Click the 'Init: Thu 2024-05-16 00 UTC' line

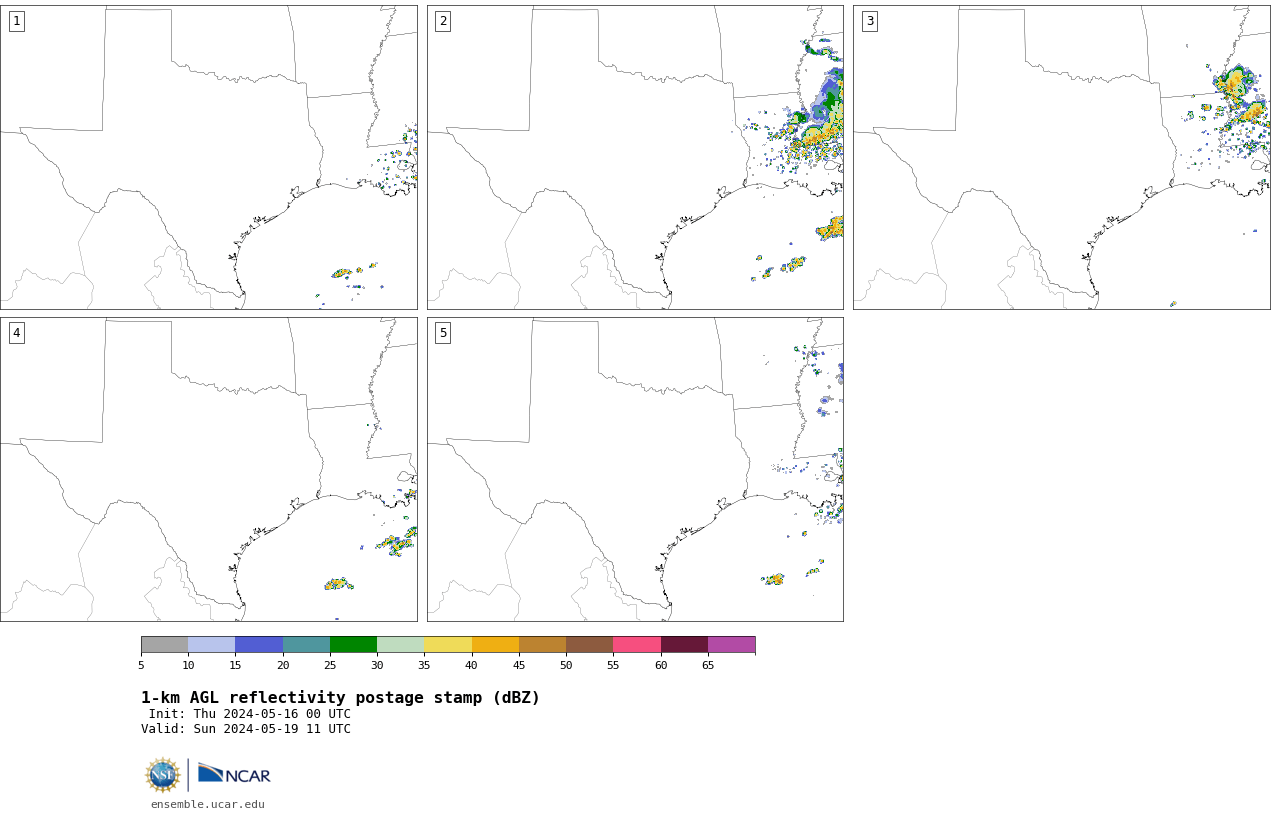pyautogui.click(x=250, y=714)
